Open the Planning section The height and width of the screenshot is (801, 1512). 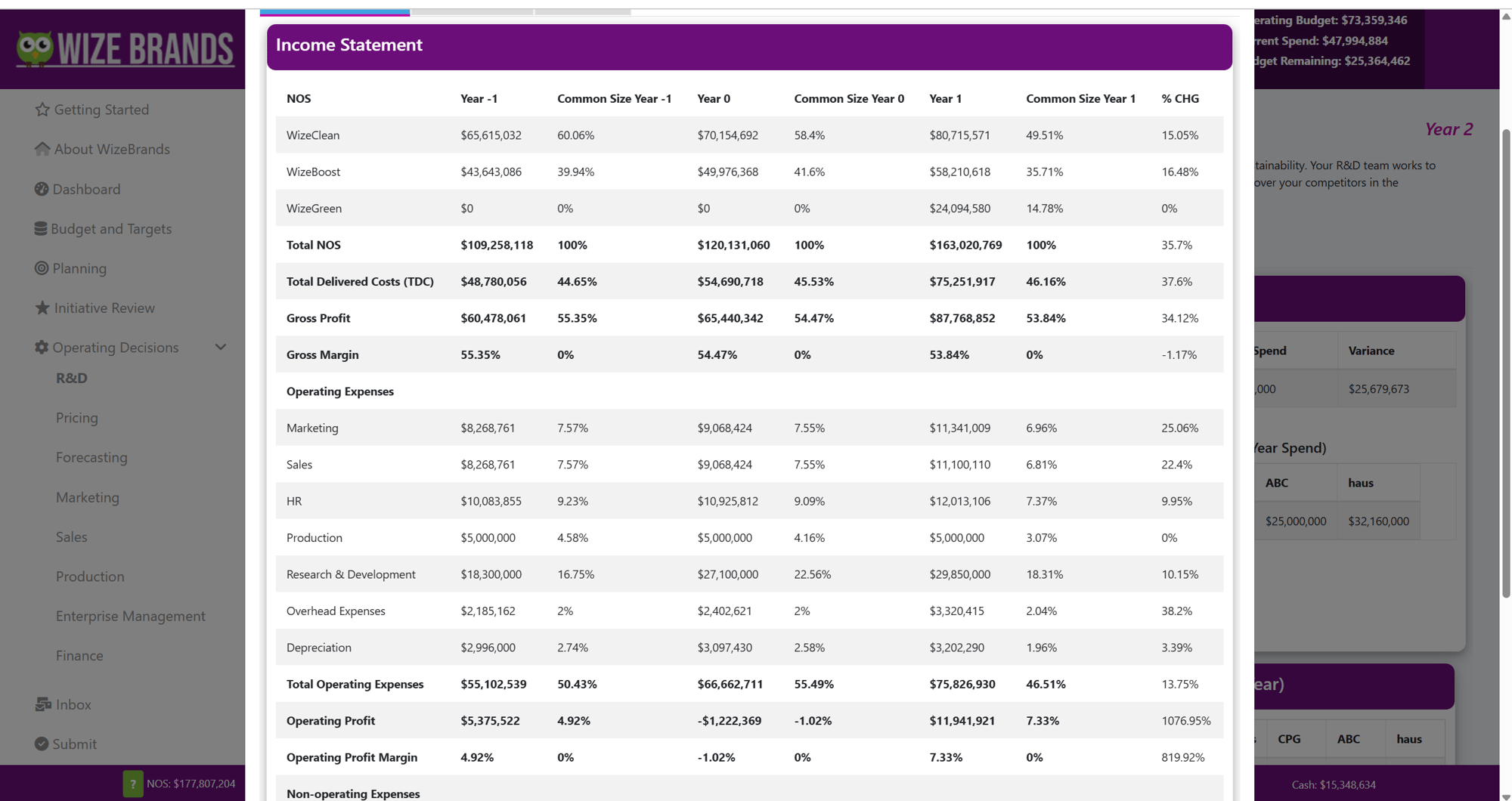(x=79, y=268)
